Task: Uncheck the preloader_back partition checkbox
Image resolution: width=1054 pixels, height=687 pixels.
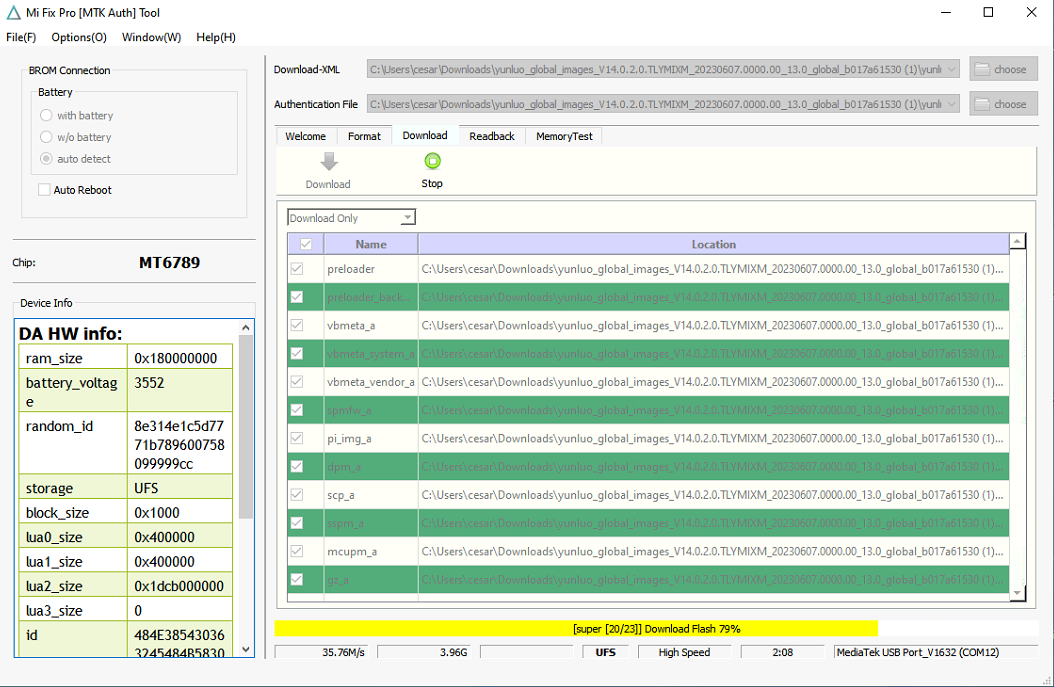Action: point(296,297)
